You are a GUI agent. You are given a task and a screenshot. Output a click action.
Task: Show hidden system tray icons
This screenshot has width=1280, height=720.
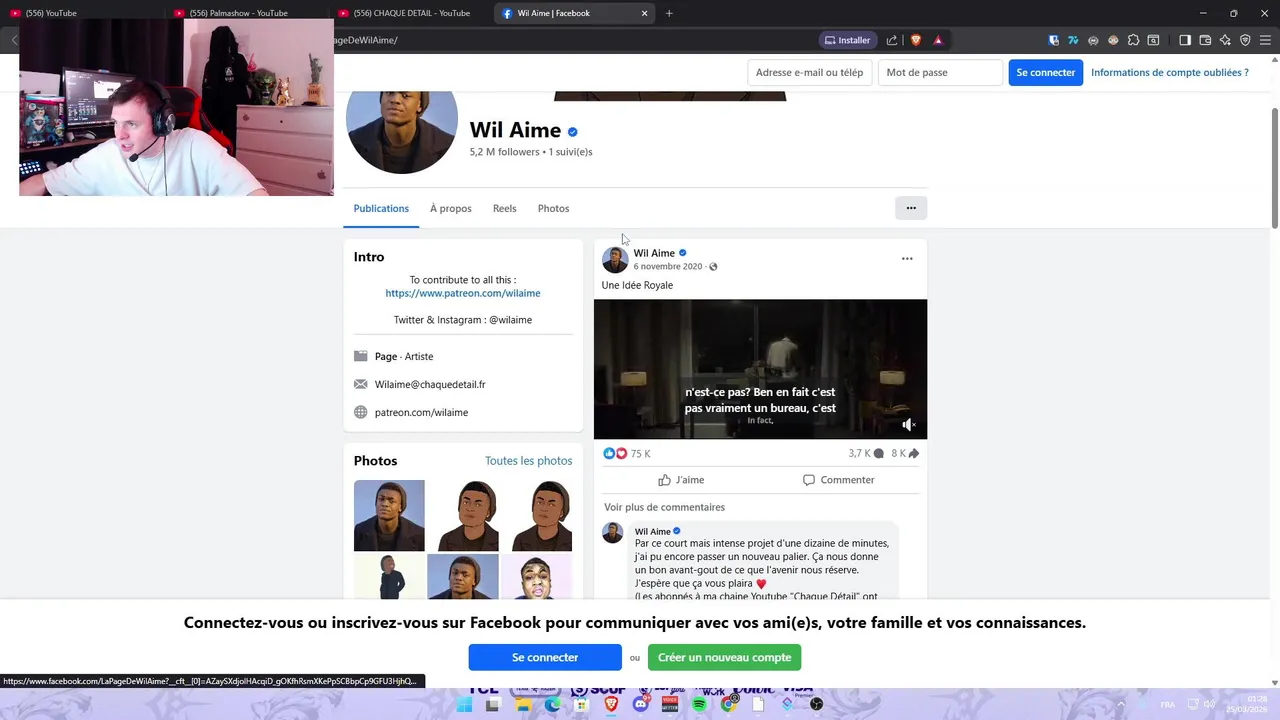click(x=1120, y=704)
